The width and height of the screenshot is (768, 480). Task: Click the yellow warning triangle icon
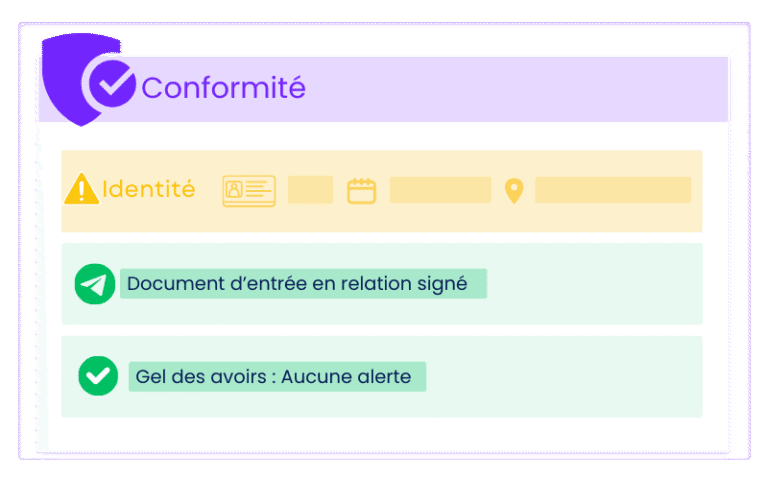tap(81, 189)
